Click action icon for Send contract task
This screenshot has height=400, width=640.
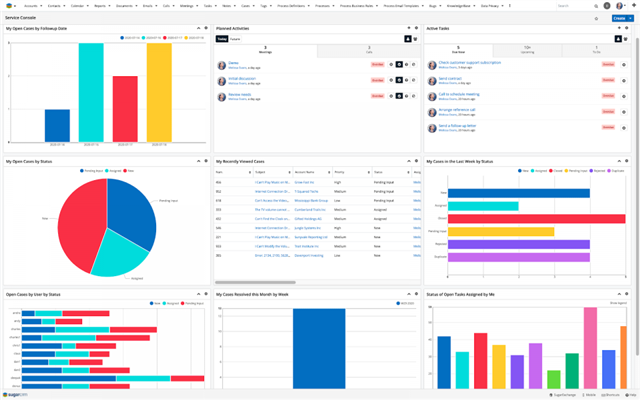coord(624,80)
